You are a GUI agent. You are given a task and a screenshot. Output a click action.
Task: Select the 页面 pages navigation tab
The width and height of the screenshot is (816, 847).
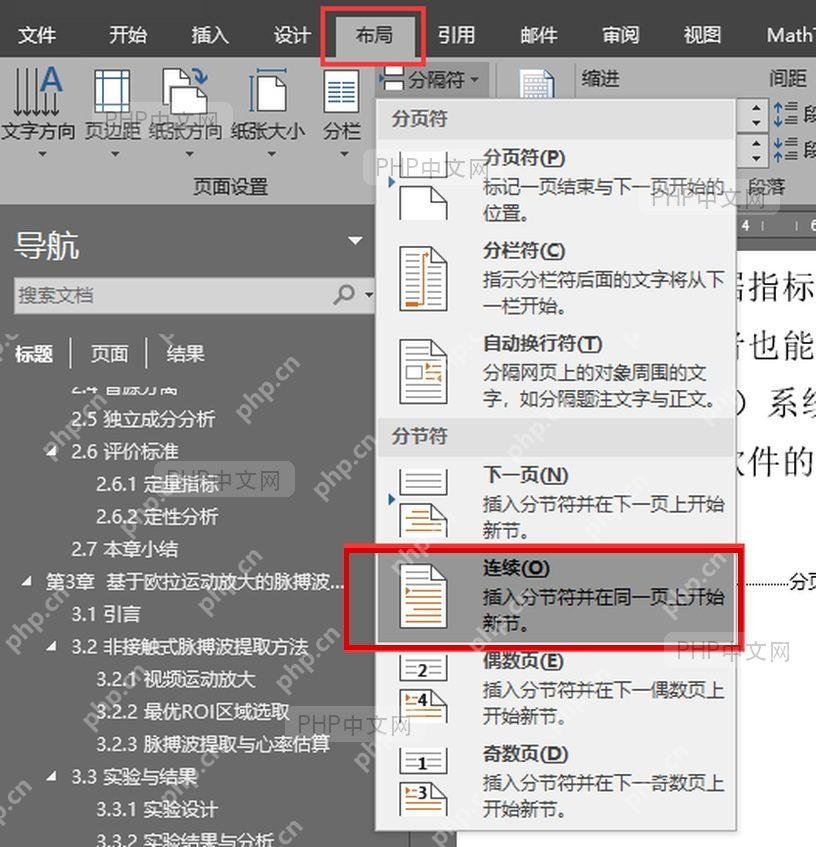pos(110,354)
